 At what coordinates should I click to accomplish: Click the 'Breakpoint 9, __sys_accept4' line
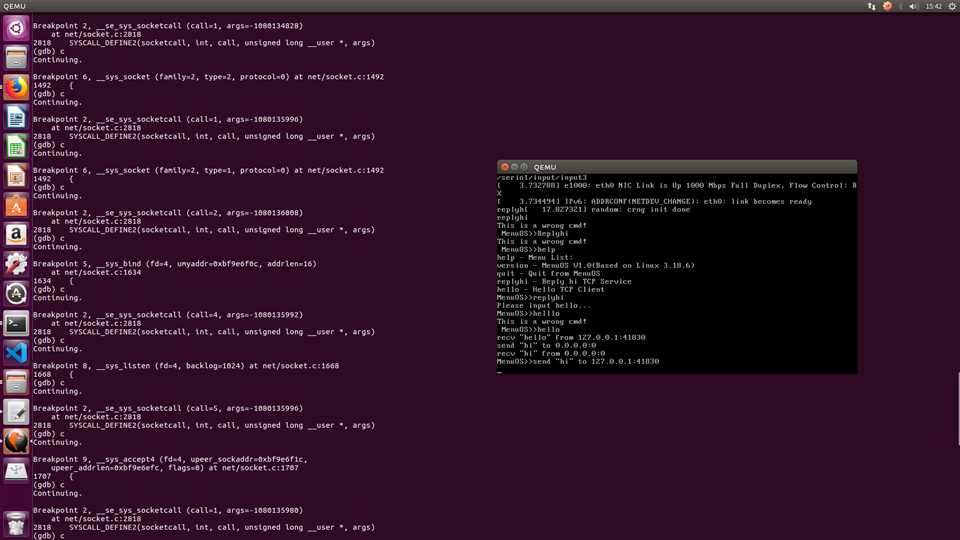pyautogui.click(x=170, y=459)
